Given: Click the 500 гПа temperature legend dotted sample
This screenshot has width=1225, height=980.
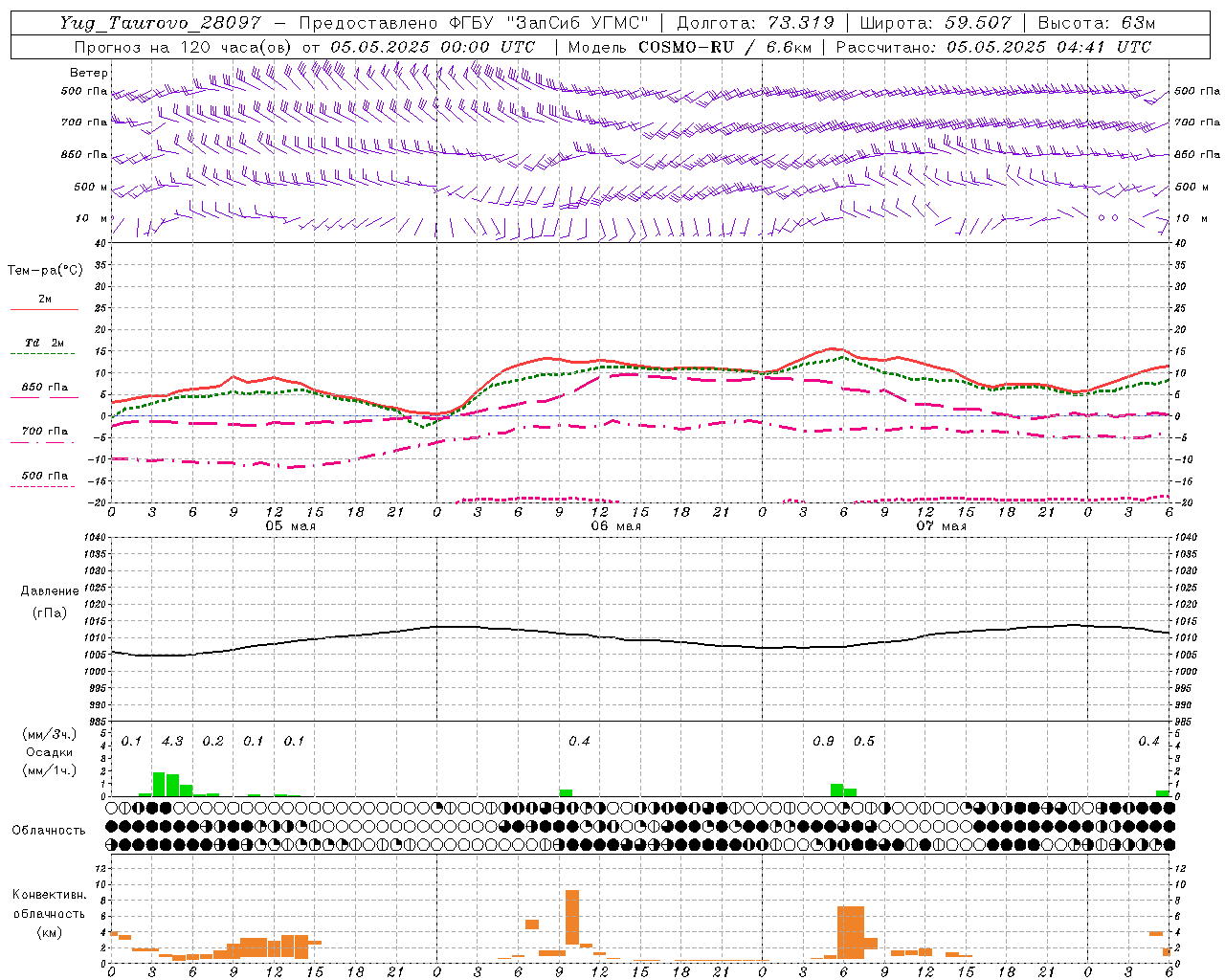Looking at the screenshot, I should (x=43, y=486).
